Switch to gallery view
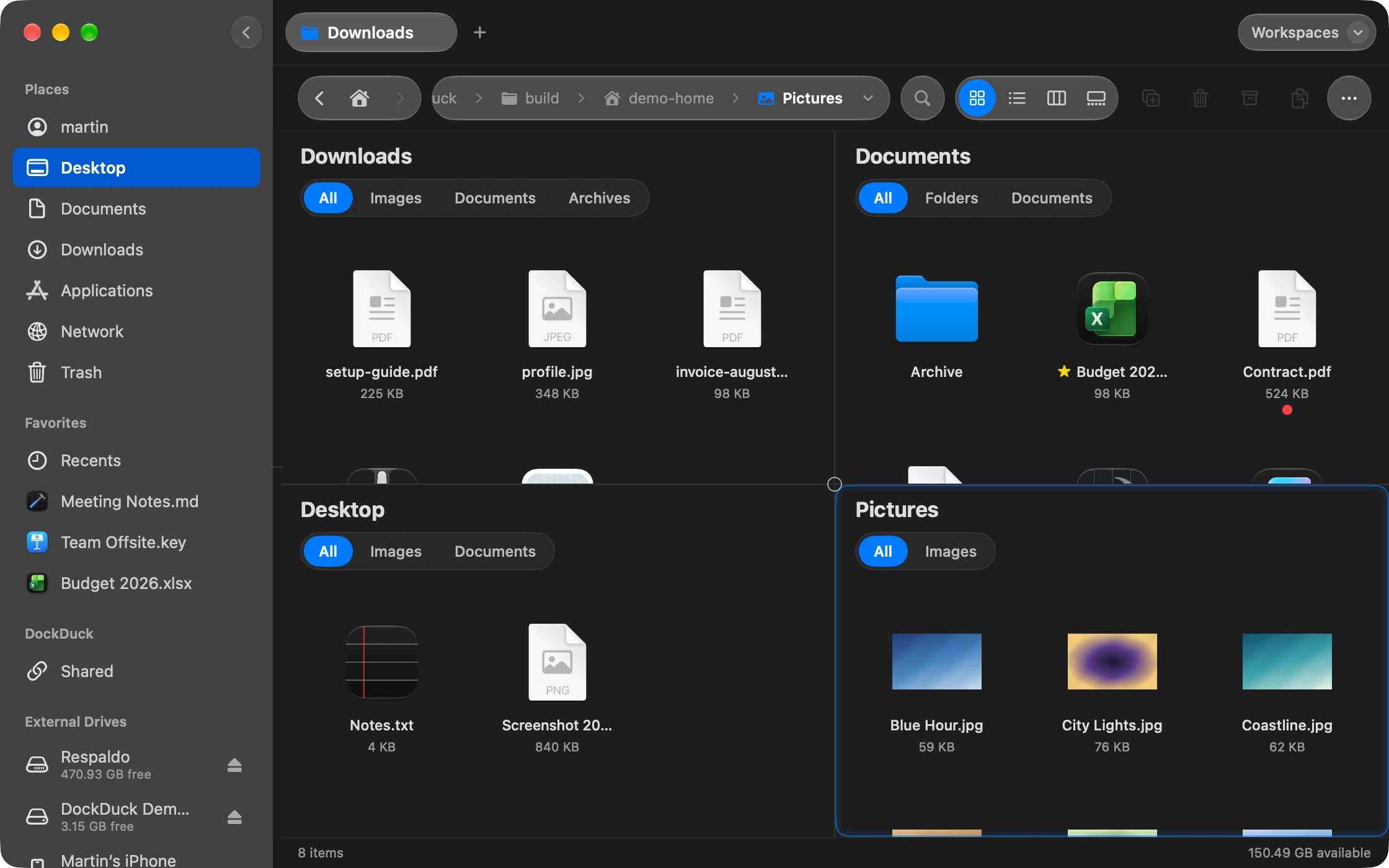 pos(1096,98)
